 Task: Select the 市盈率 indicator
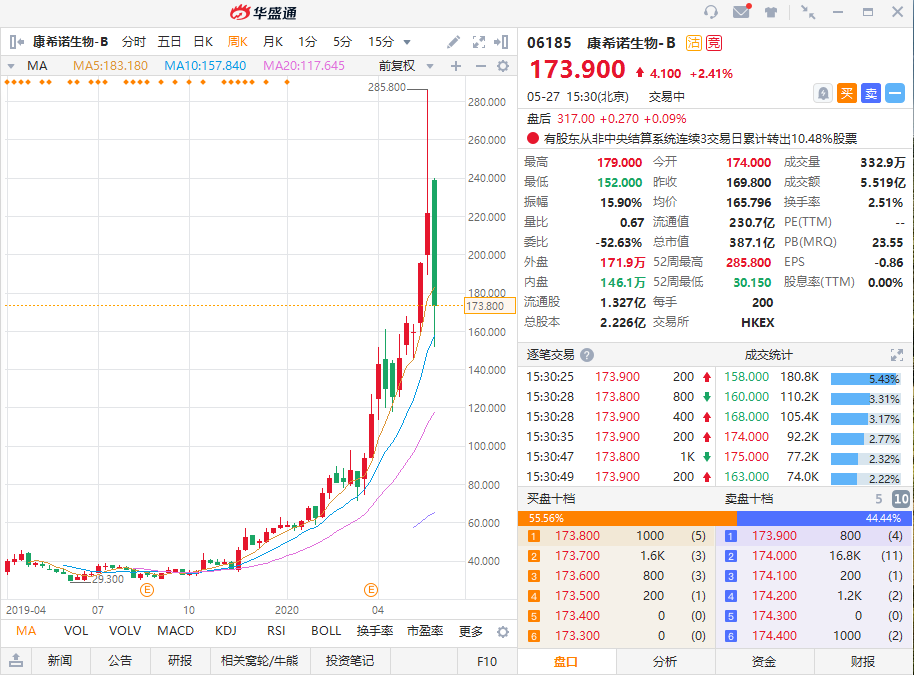click(425, 631)
